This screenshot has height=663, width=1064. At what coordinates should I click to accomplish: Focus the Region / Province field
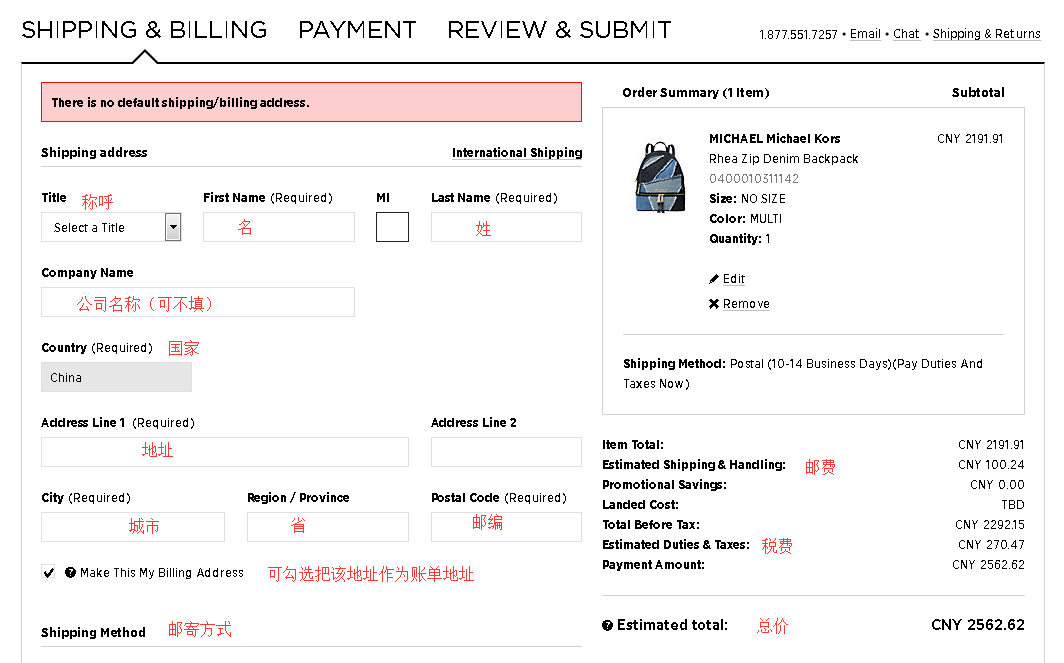click(x=328, y=527)
